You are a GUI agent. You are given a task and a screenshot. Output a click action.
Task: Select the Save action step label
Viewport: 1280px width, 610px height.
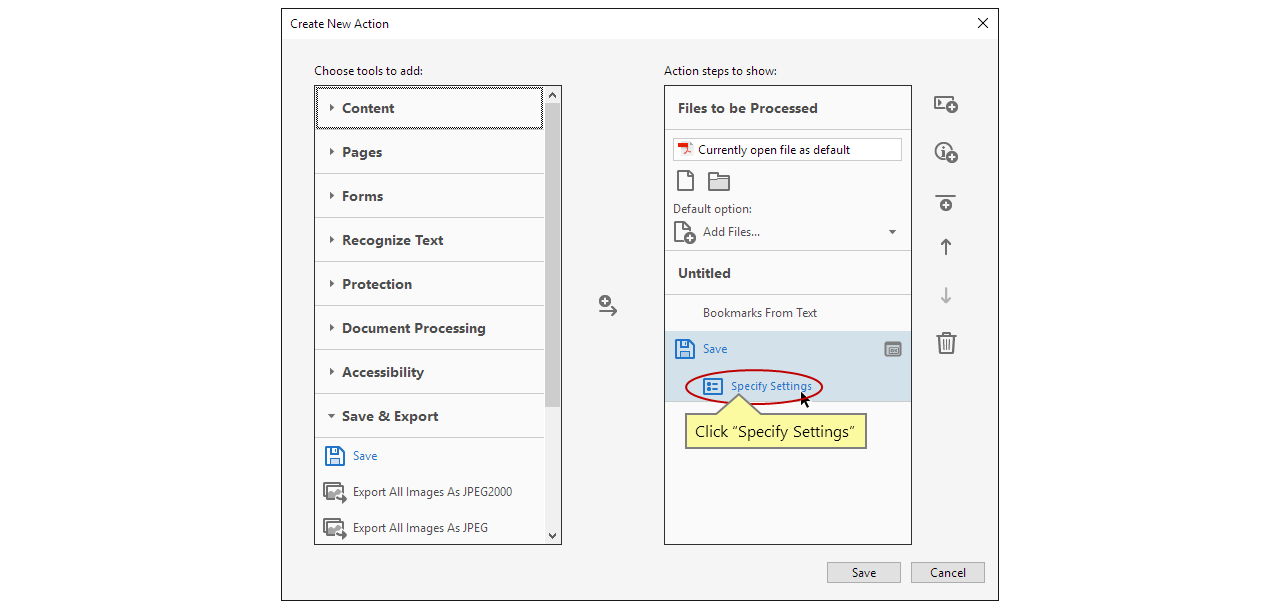point(715,349)
